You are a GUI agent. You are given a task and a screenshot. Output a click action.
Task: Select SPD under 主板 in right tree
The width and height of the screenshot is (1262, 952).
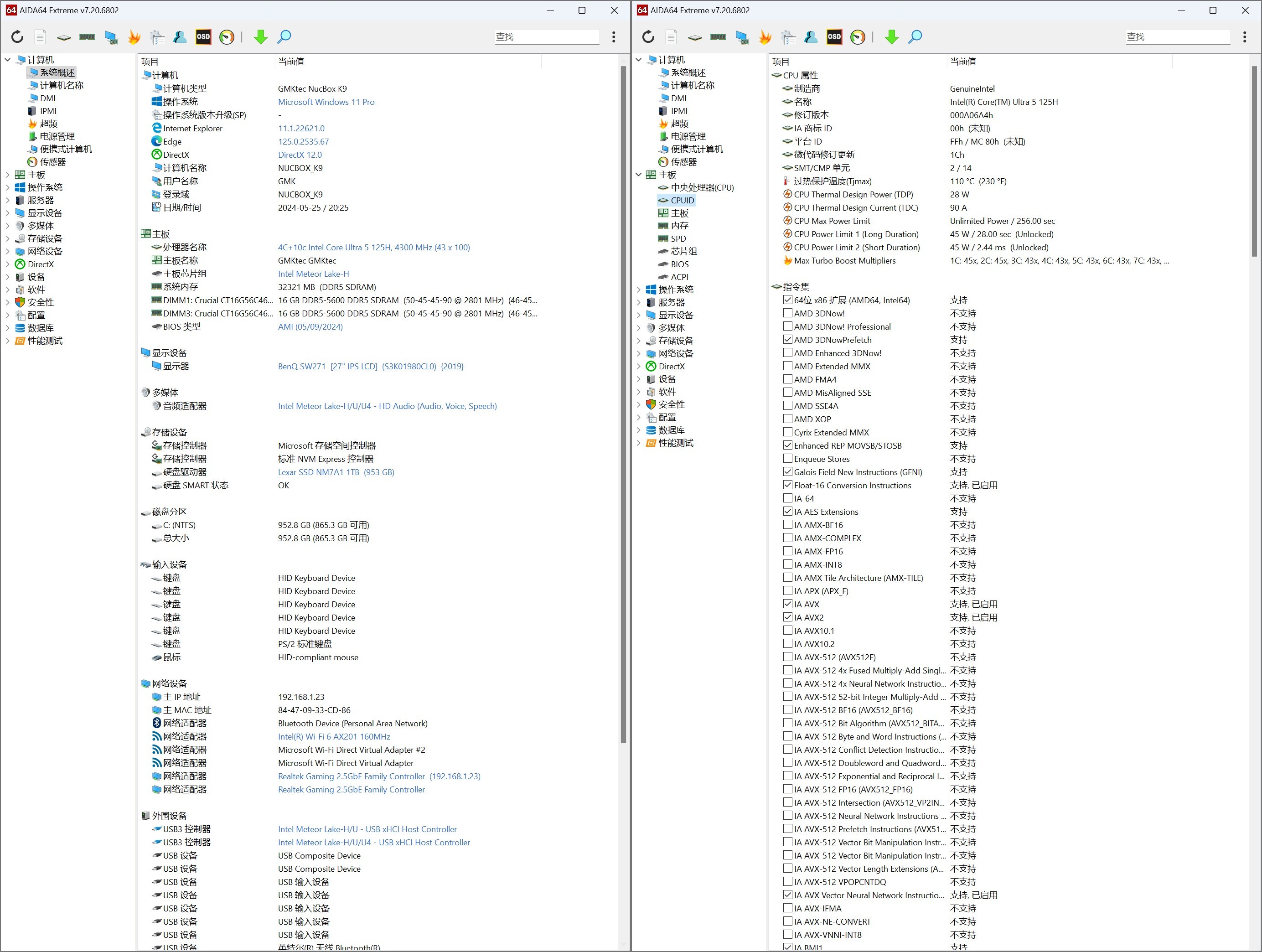678,239
